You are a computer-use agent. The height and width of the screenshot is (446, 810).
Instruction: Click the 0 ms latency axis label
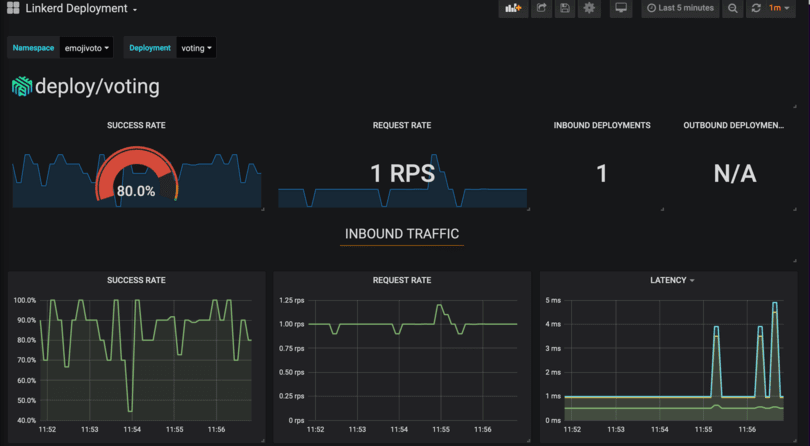point(553,420)
